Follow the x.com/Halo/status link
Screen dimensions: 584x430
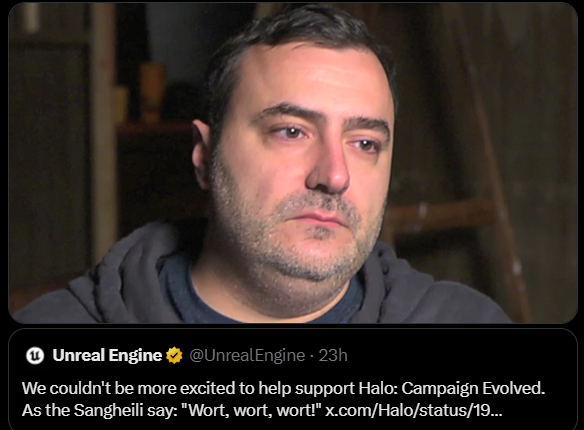[x=414, y=410]
